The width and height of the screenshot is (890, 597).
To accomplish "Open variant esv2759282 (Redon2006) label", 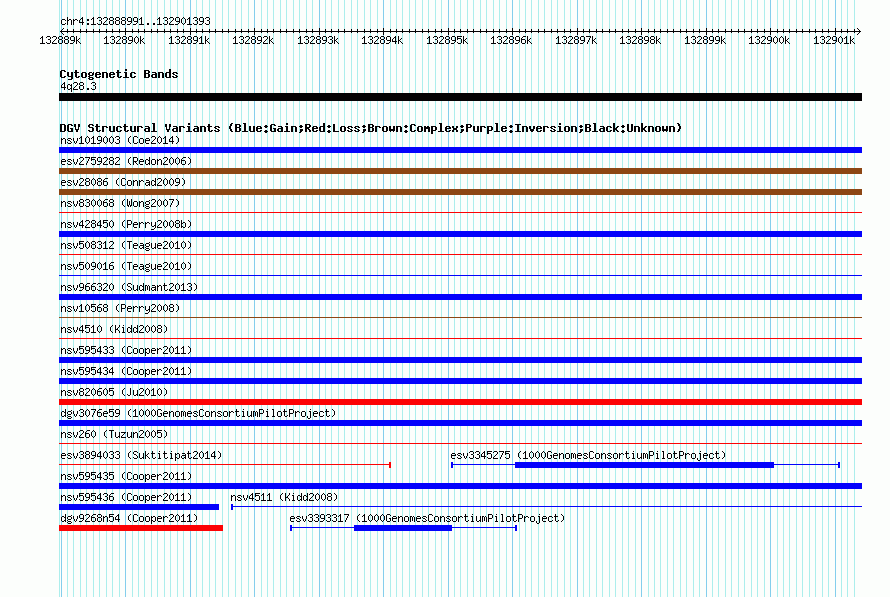I will (126, 161).
